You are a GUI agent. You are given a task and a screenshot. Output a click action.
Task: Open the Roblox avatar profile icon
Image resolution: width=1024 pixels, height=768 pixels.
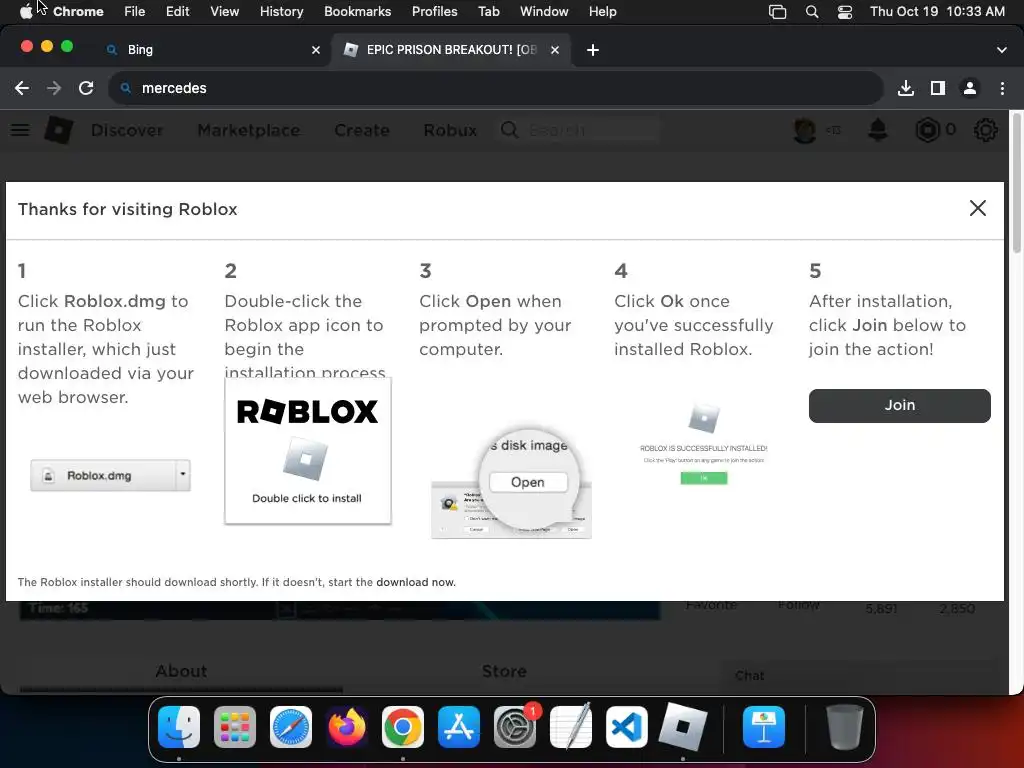[x=805, y=130]
